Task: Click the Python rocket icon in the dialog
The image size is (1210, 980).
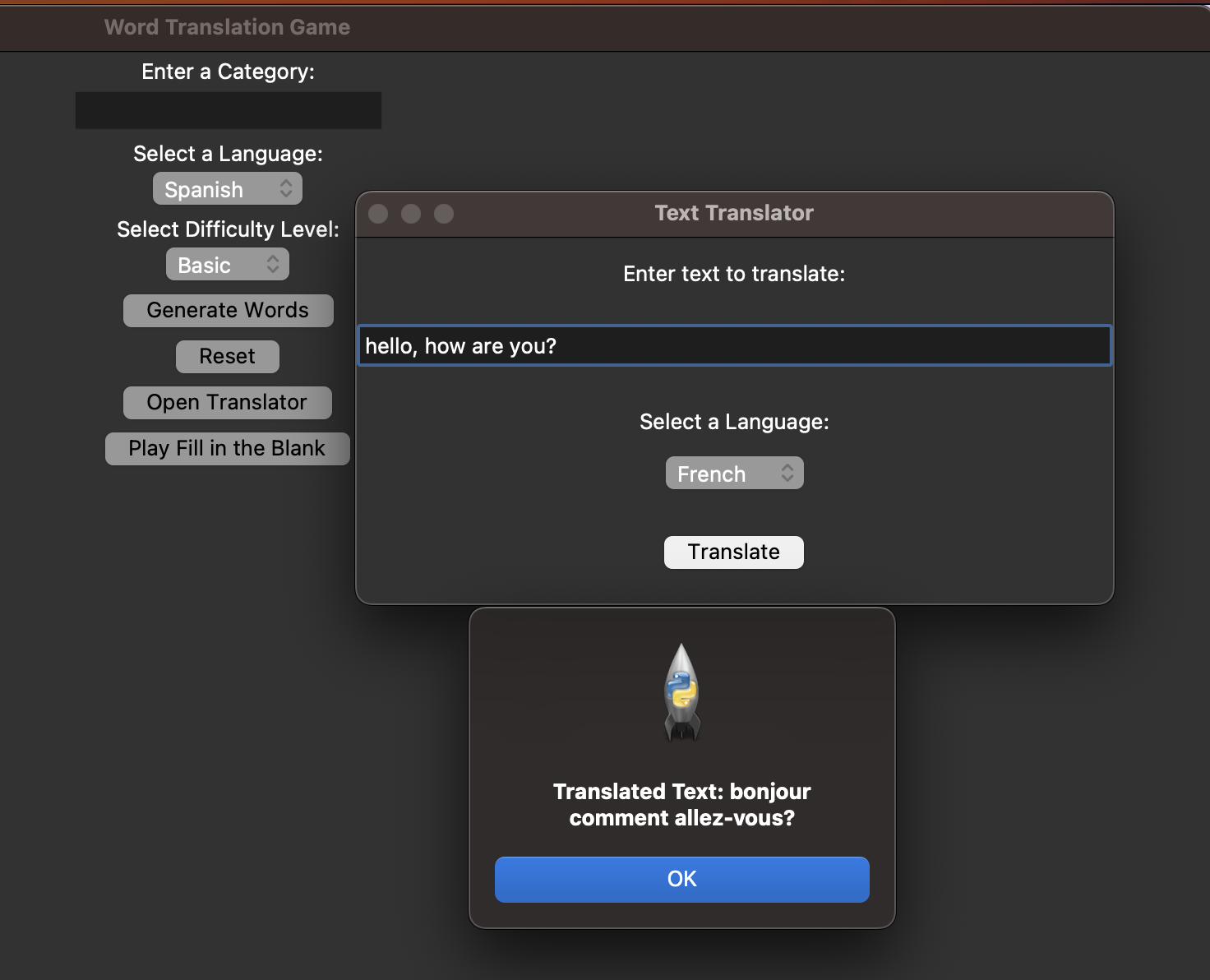Action: [x=681, y=691]
